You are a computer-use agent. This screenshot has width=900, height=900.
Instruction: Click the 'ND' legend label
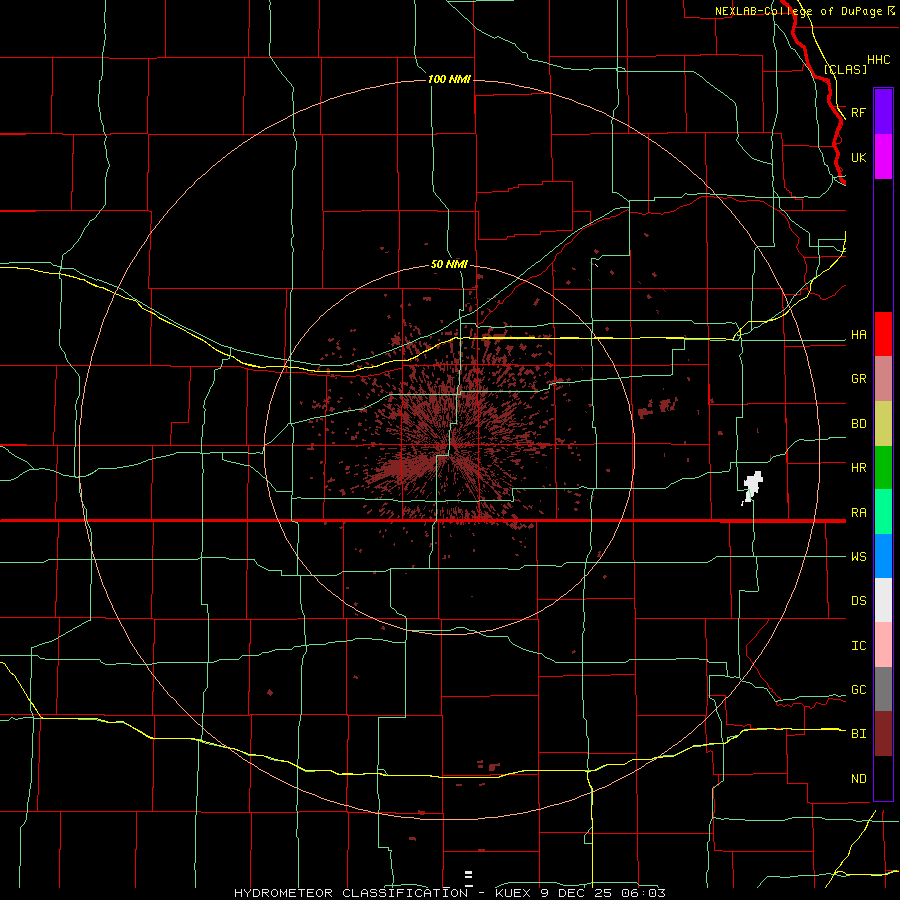[x=859, y=779]
